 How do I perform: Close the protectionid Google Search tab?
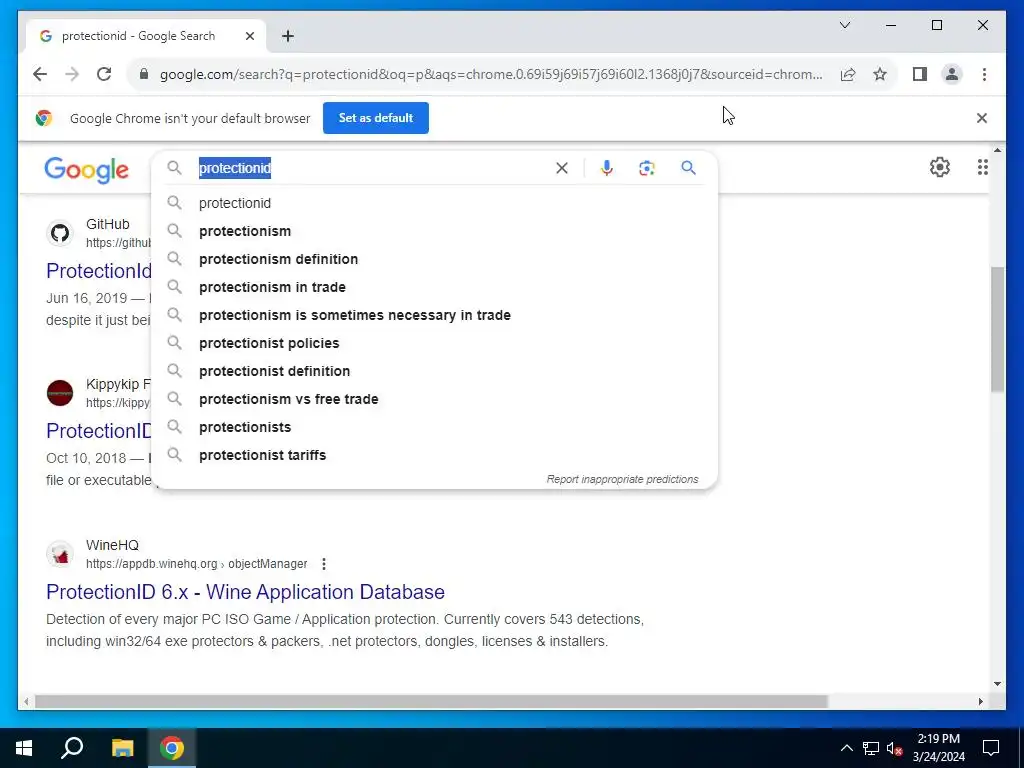point(249,36)
